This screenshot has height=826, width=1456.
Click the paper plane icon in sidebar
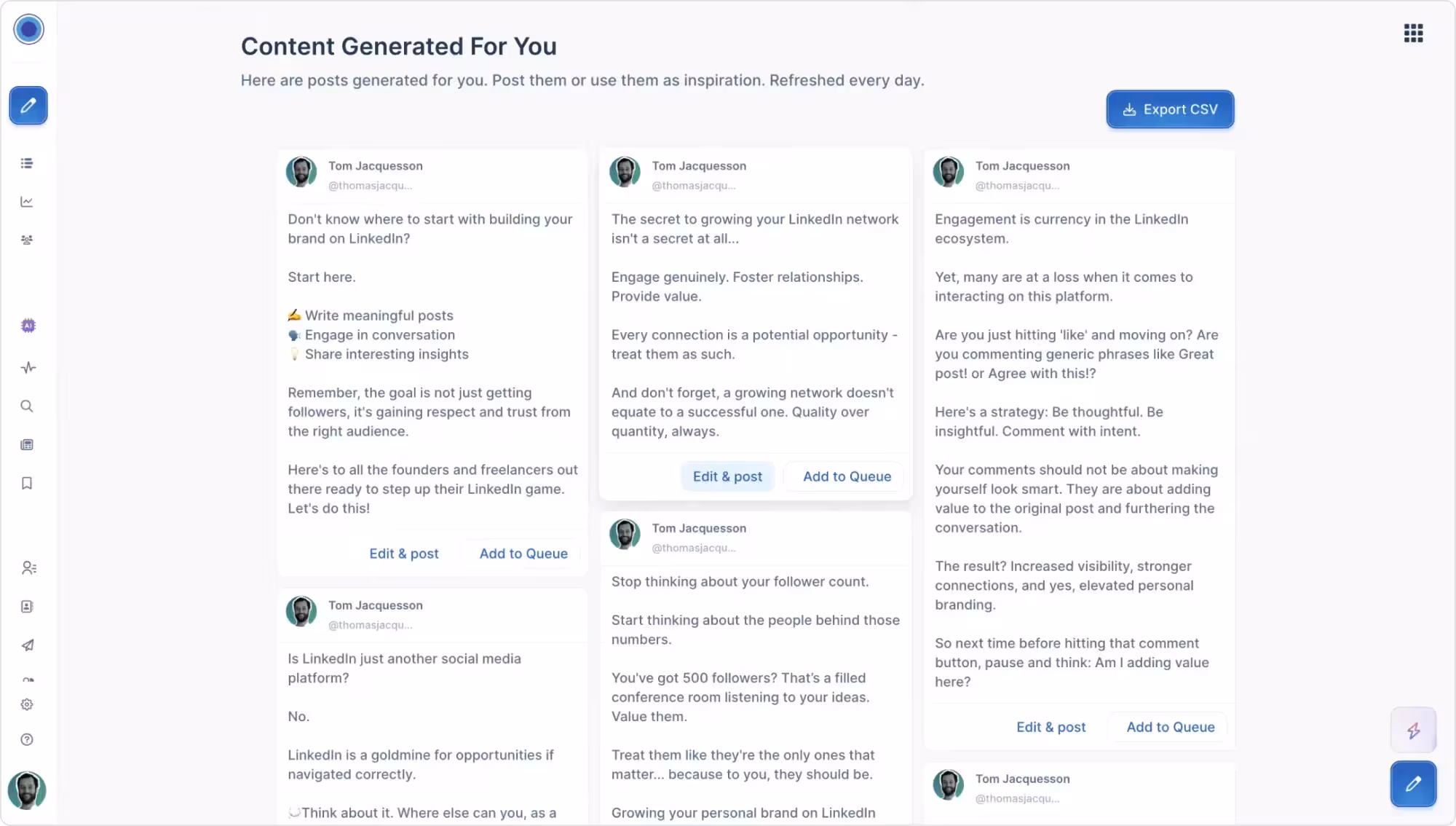coord(28,645)
